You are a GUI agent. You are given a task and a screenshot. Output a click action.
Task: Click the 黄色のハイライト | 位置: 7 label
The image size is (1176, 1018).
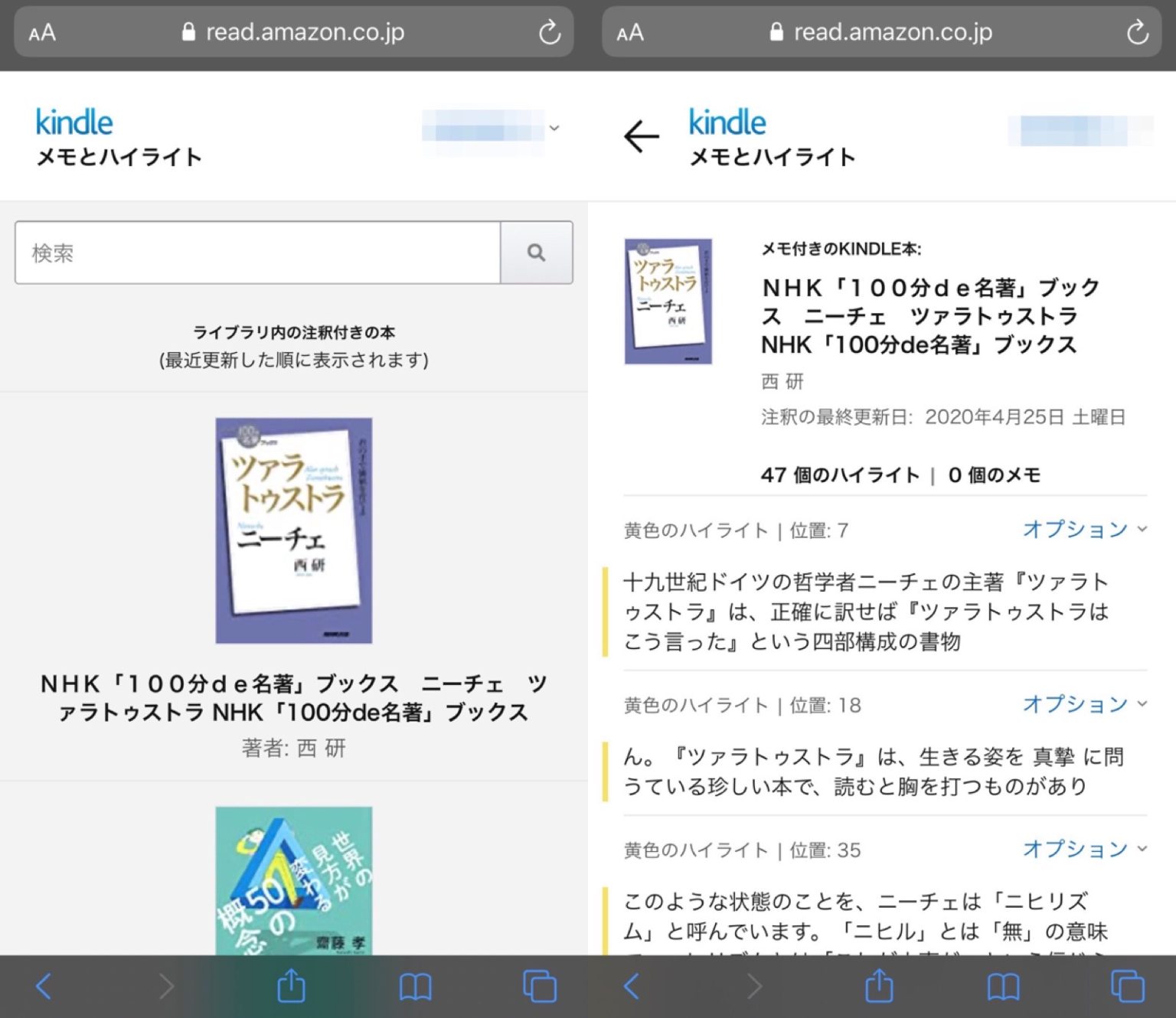coord(736,530)
